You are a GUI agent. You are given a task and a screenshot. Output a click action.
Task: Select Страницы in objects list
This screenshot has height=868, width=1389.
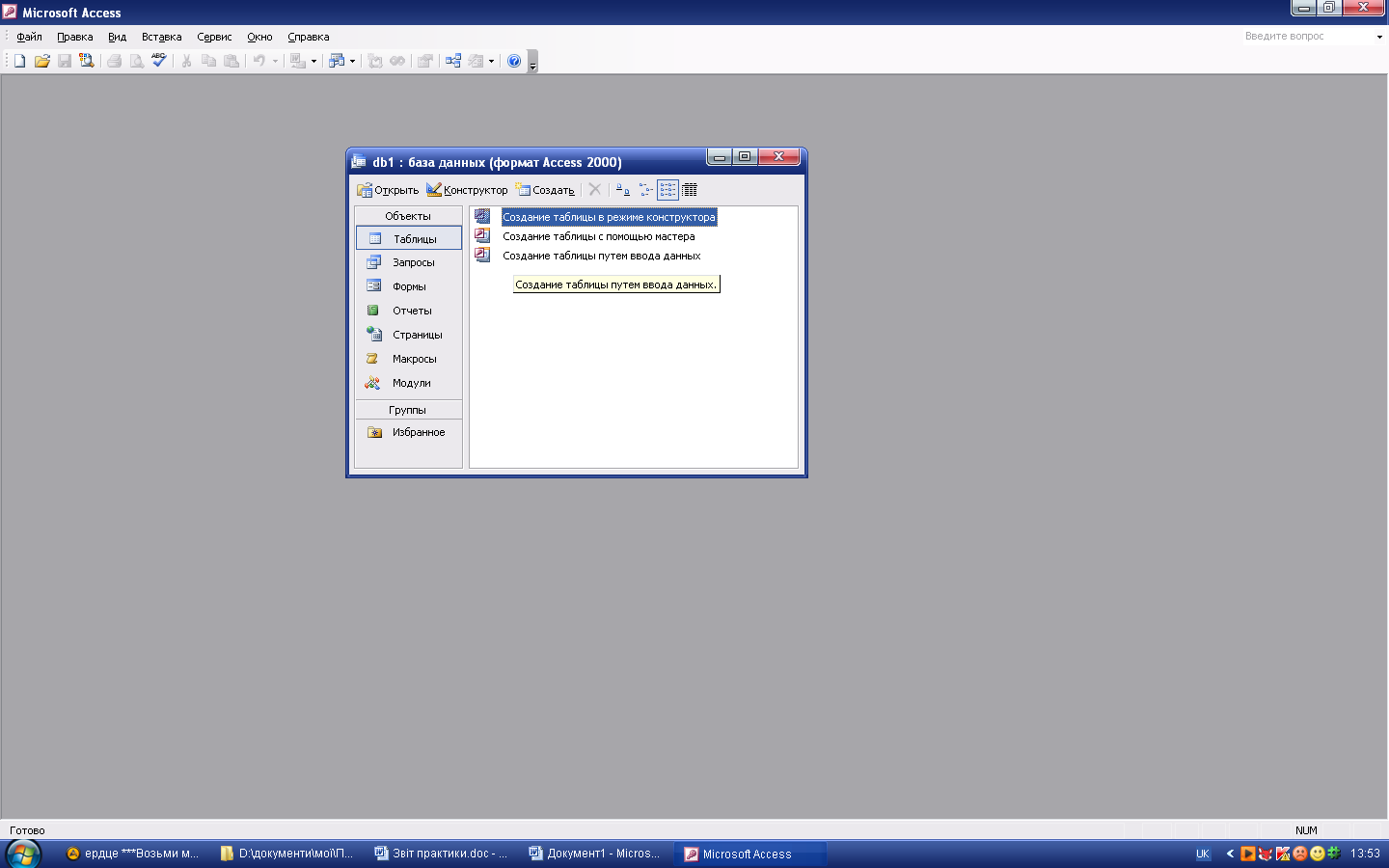[409, 335]
